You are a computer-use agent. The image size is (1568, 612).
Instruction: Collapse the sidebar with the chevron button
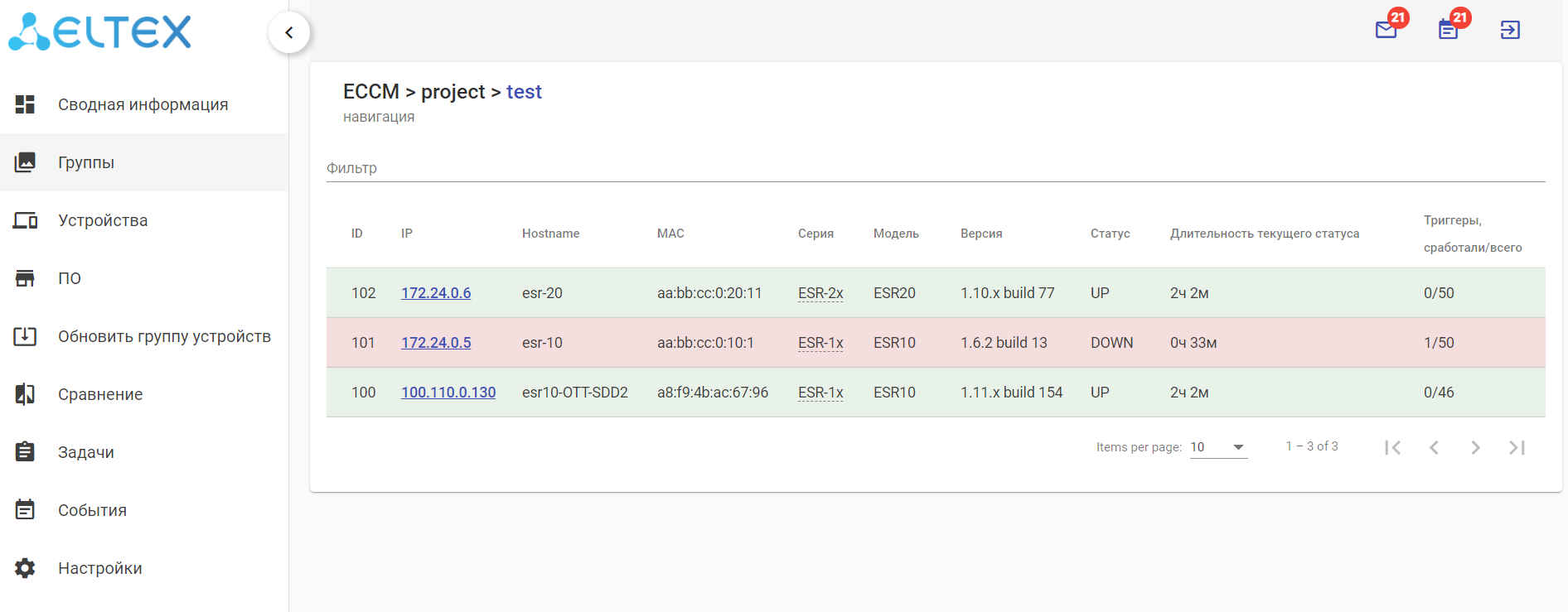tap(289, 33)
